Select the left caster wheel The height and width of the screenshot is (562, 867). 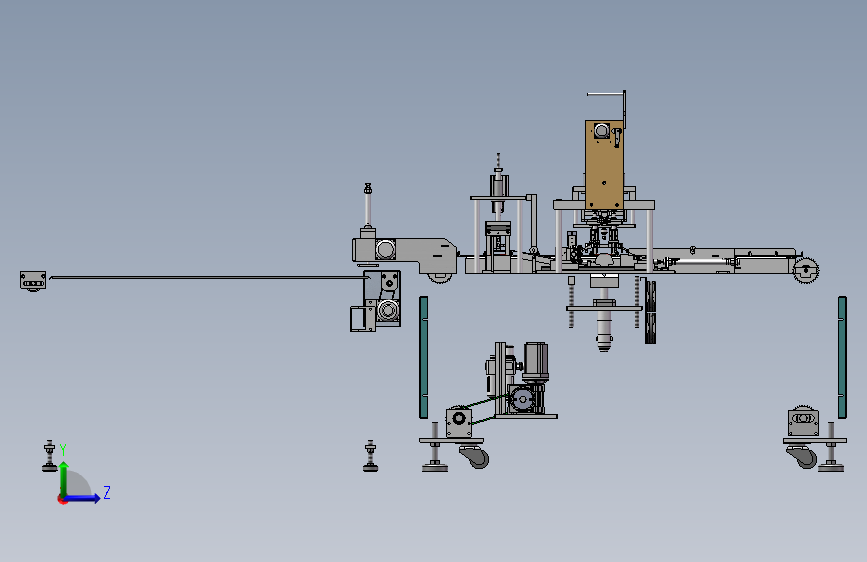[474, 457]
